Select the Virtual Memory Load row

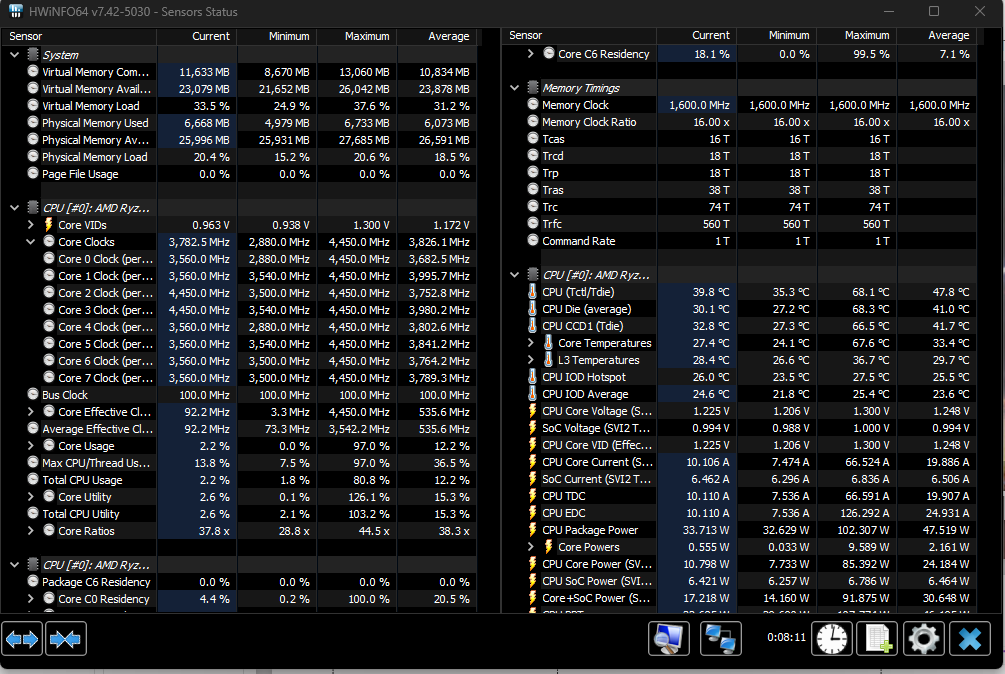pyautogui.click(x=239, y=106)
